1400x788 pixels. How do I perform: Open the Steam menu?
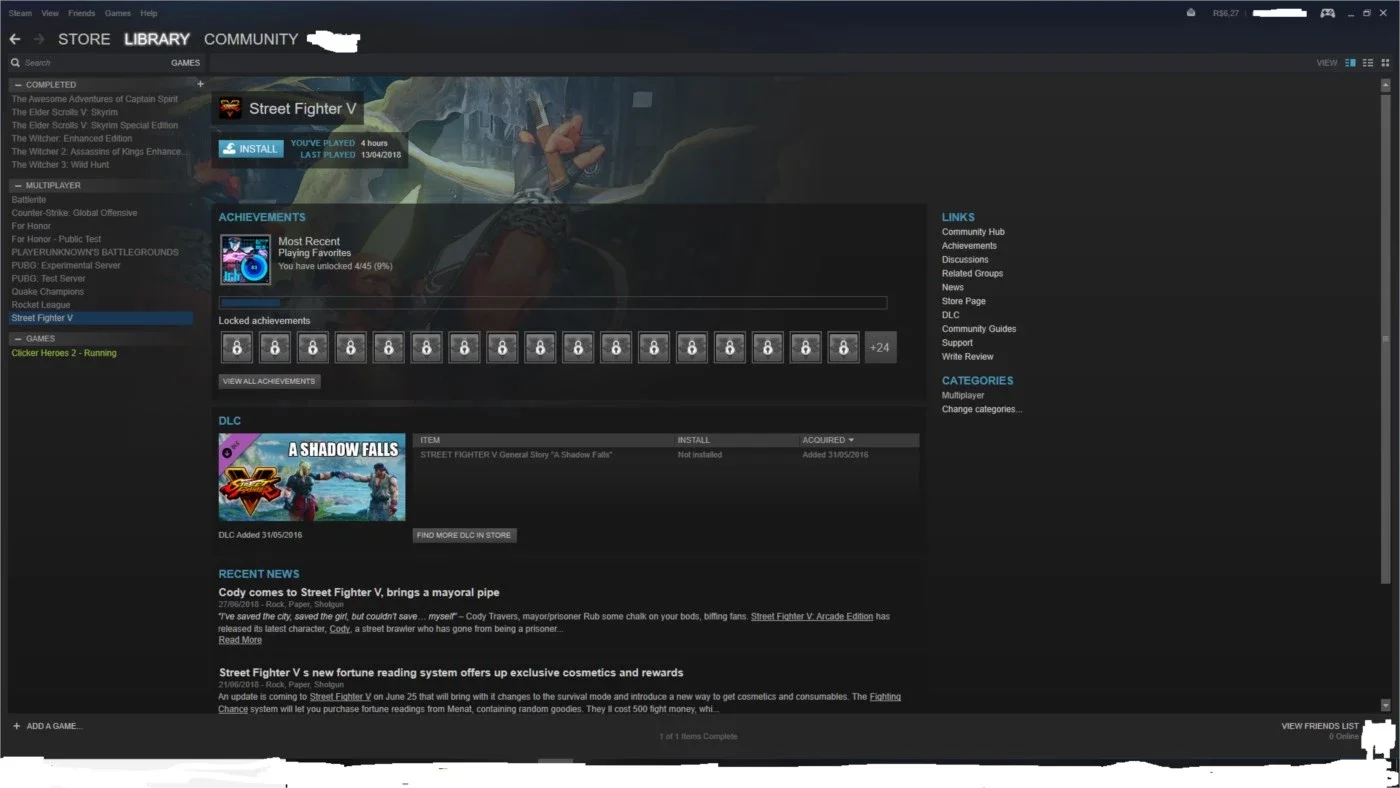click(x=20, y=13)
